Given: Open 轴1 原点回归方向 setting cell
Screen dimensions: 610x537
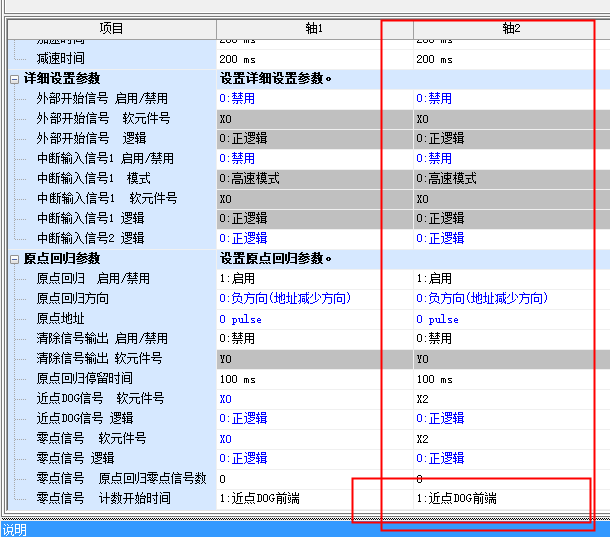Looking at the screenshot, I should [314, 299].
